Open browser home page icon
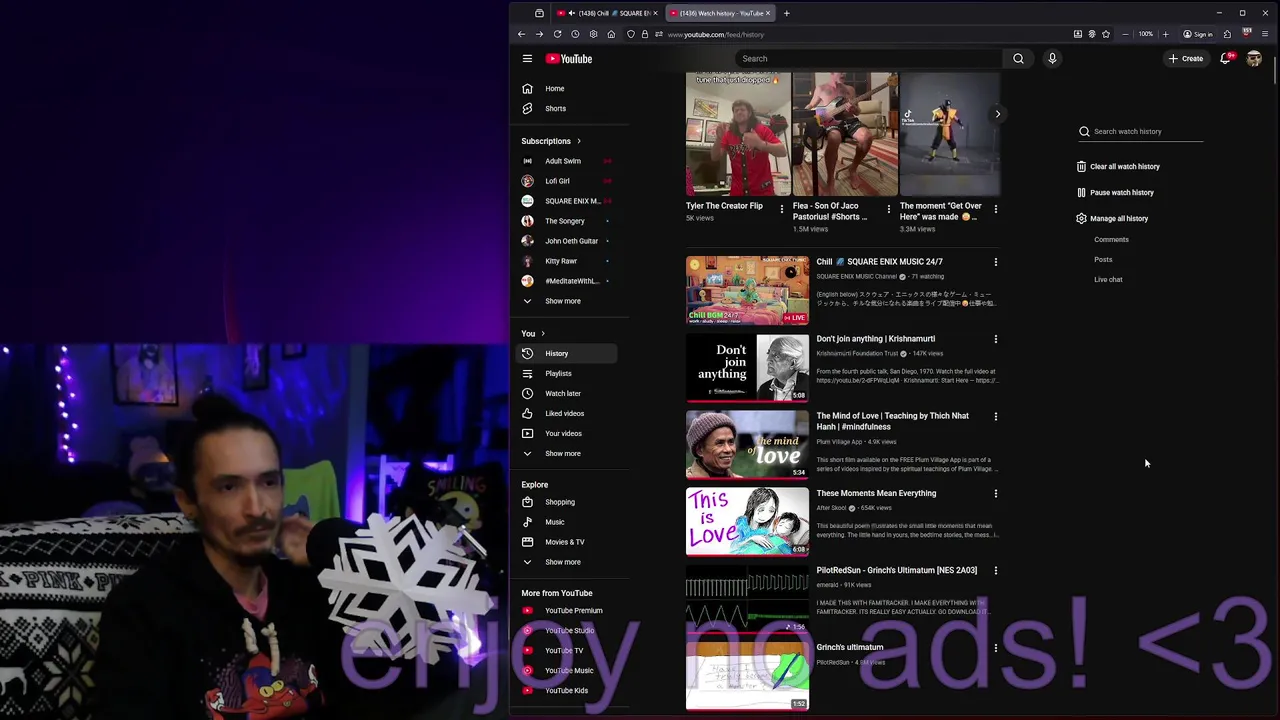 click(611, 34)
